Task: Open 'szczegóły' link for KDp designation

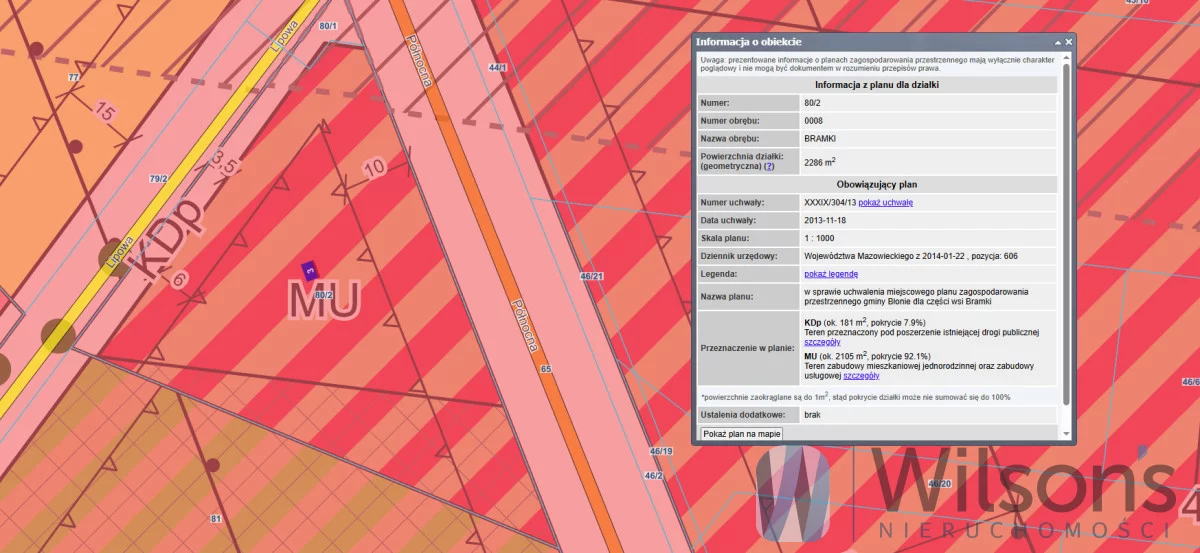Action: click(x=823, y=341)
